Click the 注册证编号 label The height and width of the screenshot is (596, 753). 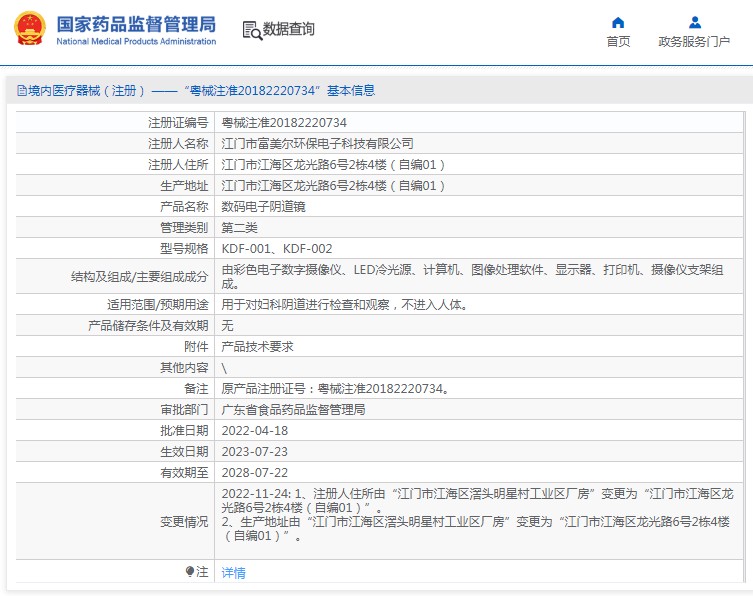[x=178, y=123]
